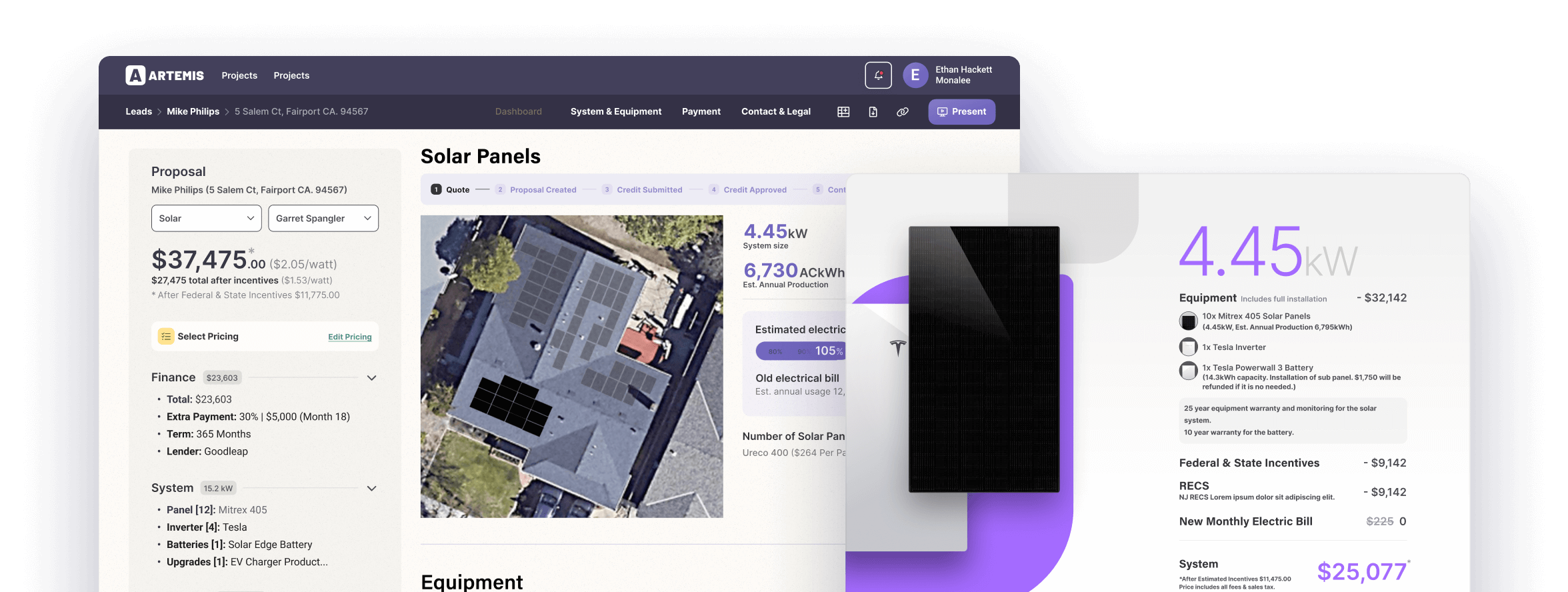Click the Panel [12]: Mitrex 405 row

coord(217,510)
